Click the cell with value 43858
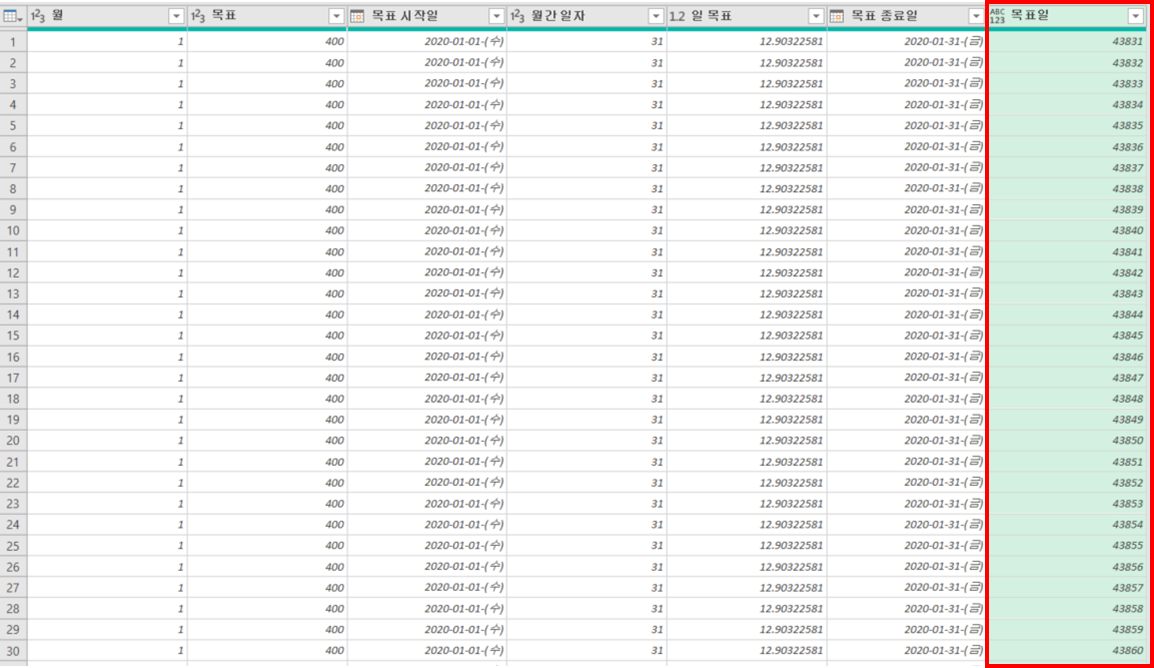Screen dimensions: 1154x668 (x=1066, y=609)
